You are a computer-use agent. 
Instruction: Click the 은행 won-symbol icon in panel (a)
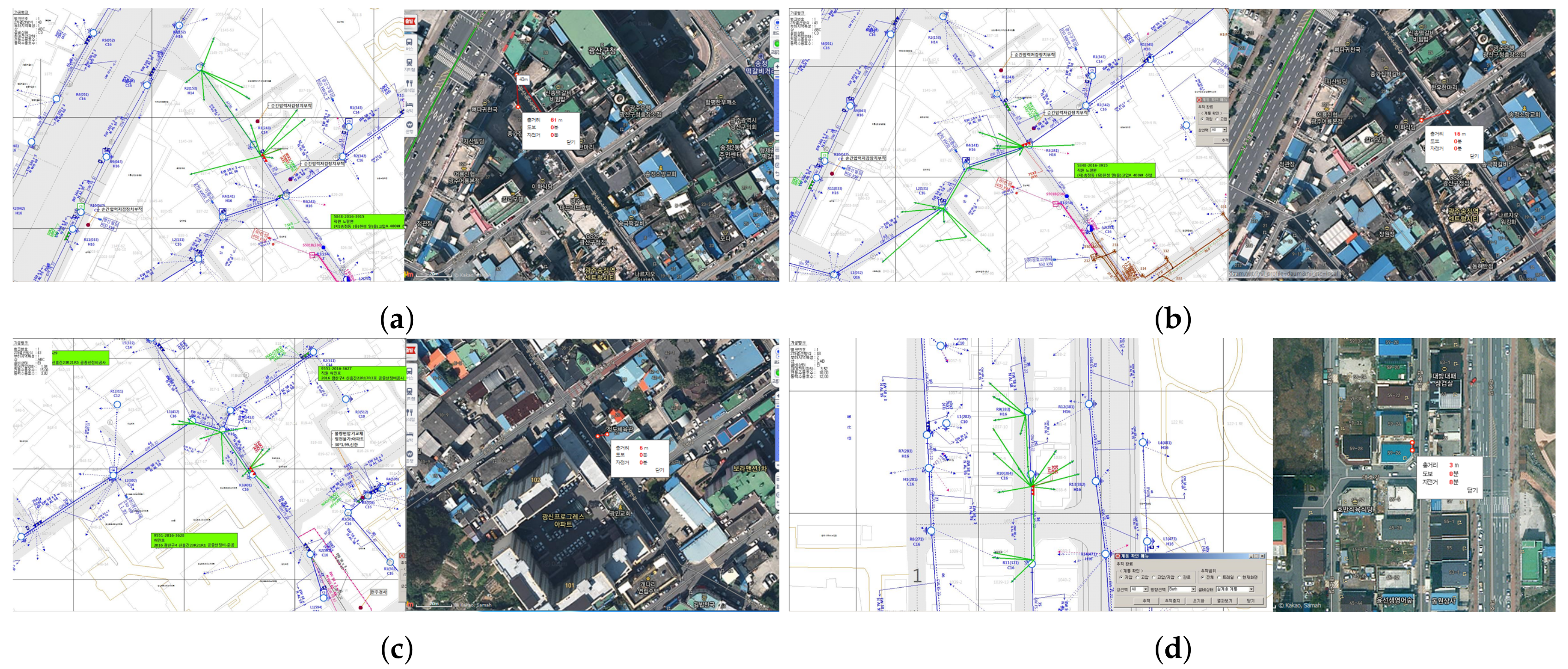click(410, 125)
